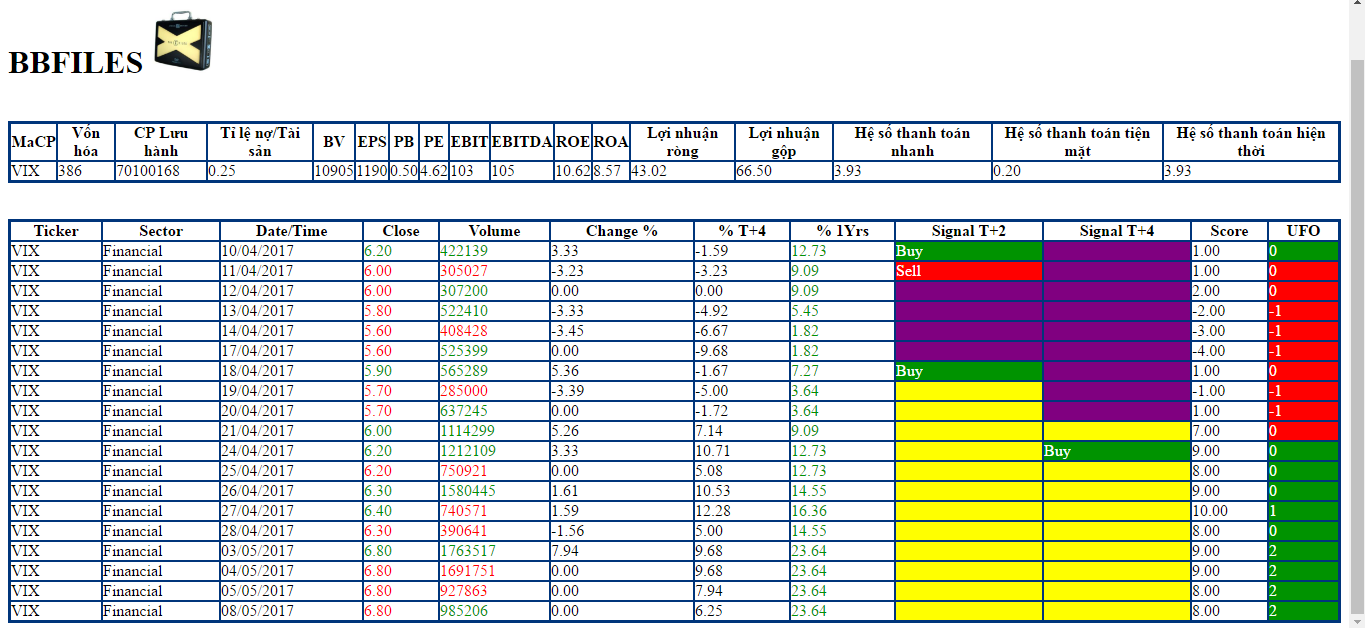Screen dimensions: 1365x628
Task: Click the vertical scrollbar thumb
Action: coord(1357,335)
